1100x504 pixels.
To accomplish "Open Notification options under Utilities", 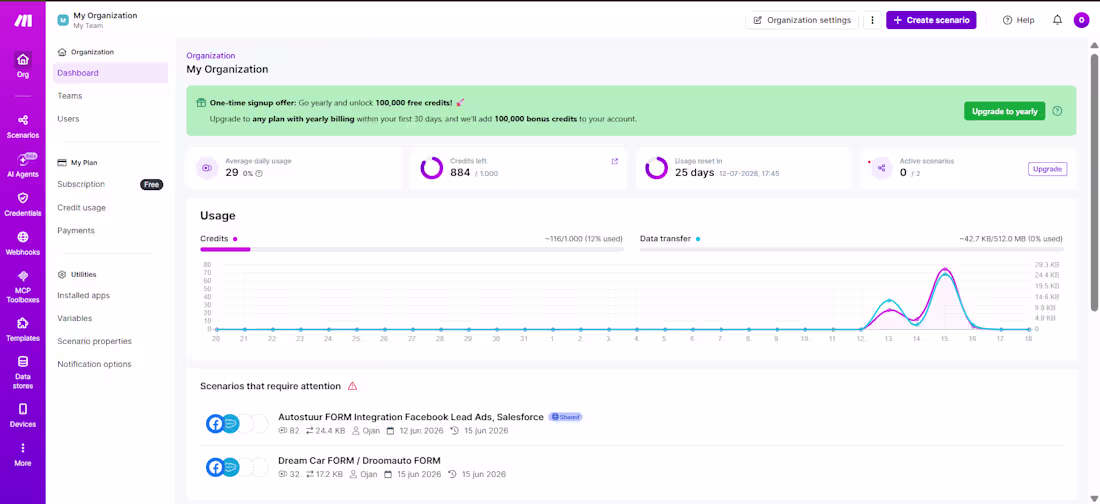I will (95, 364).
